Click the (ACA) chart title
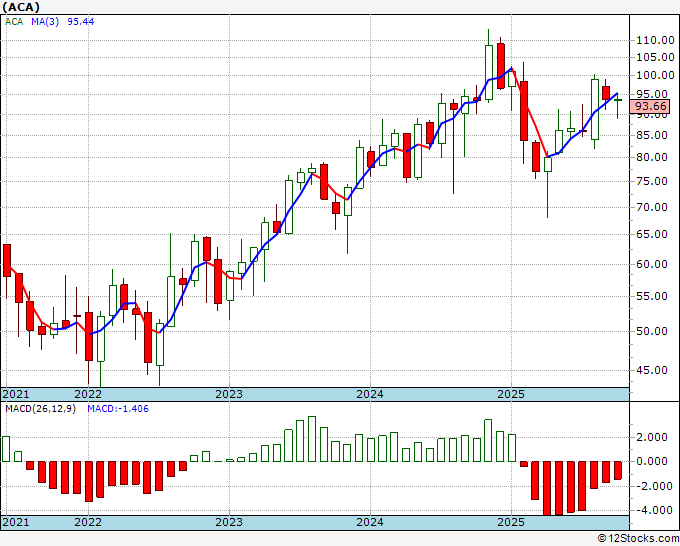This screenshot has width=680, height=546. pos(21,7)
